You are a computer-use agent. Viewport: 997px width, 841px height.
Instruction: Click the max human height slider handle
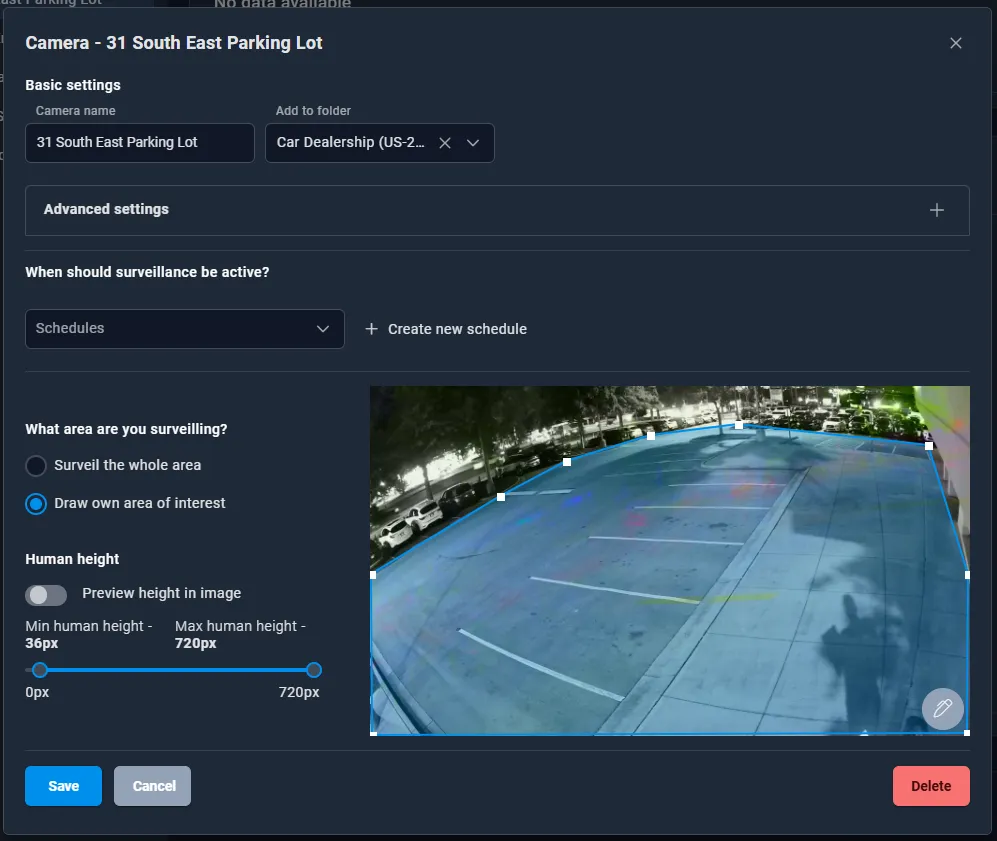(x=313, y=669)
